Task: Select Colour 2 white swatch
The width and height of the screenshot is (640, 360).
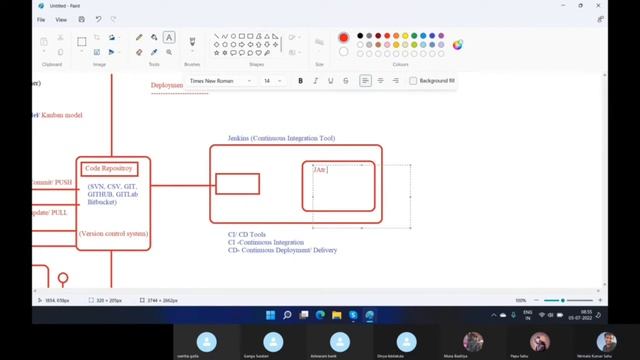Action: tap(344, 51)
